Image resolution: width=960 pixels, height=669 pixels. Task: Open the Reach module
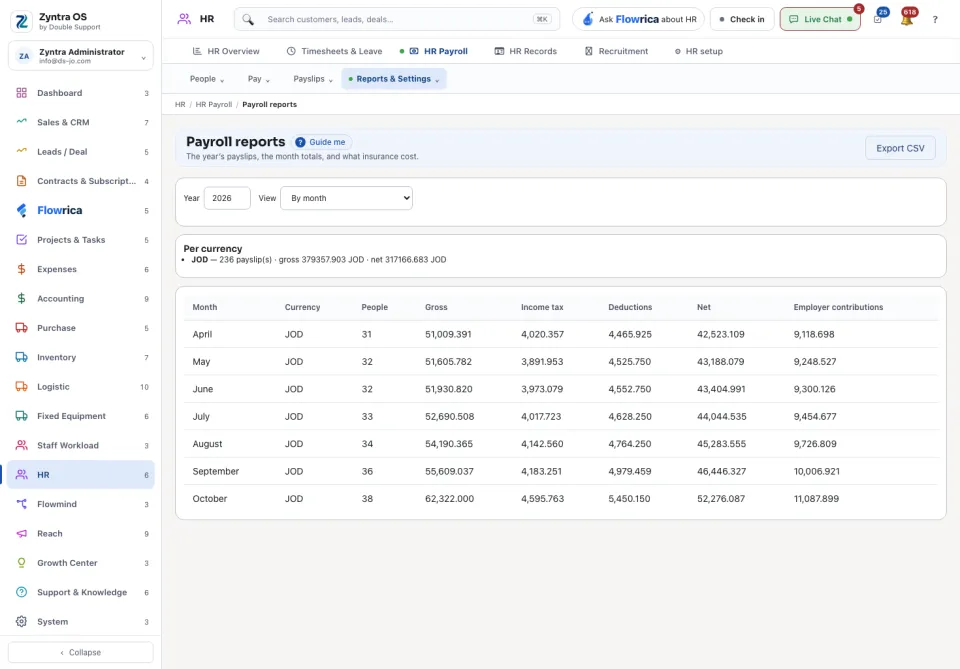(81, 534)
